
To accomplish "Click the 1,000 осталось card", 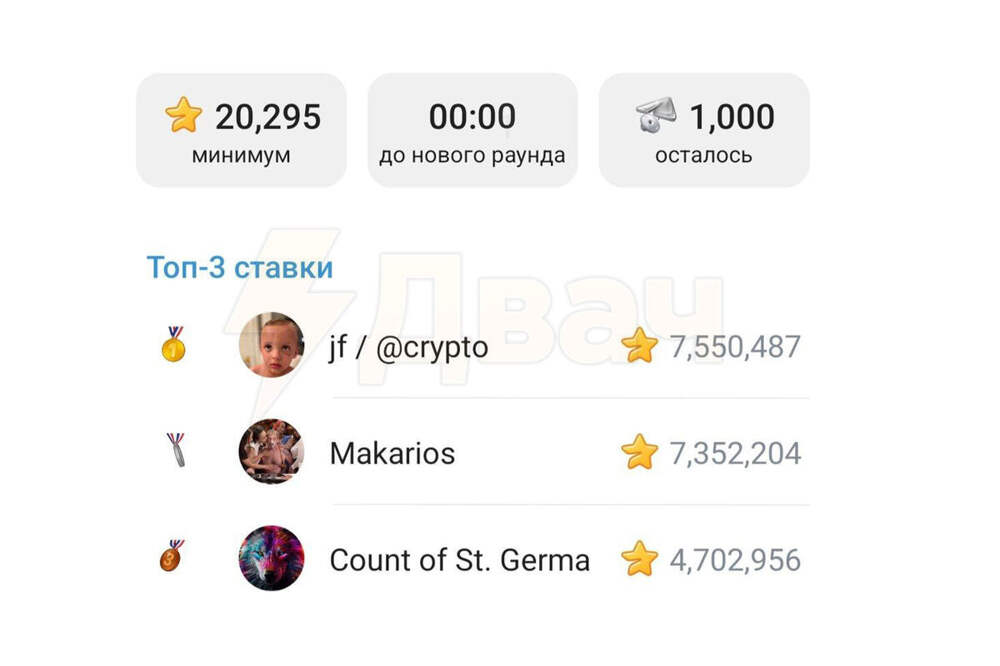I will 704,130.
